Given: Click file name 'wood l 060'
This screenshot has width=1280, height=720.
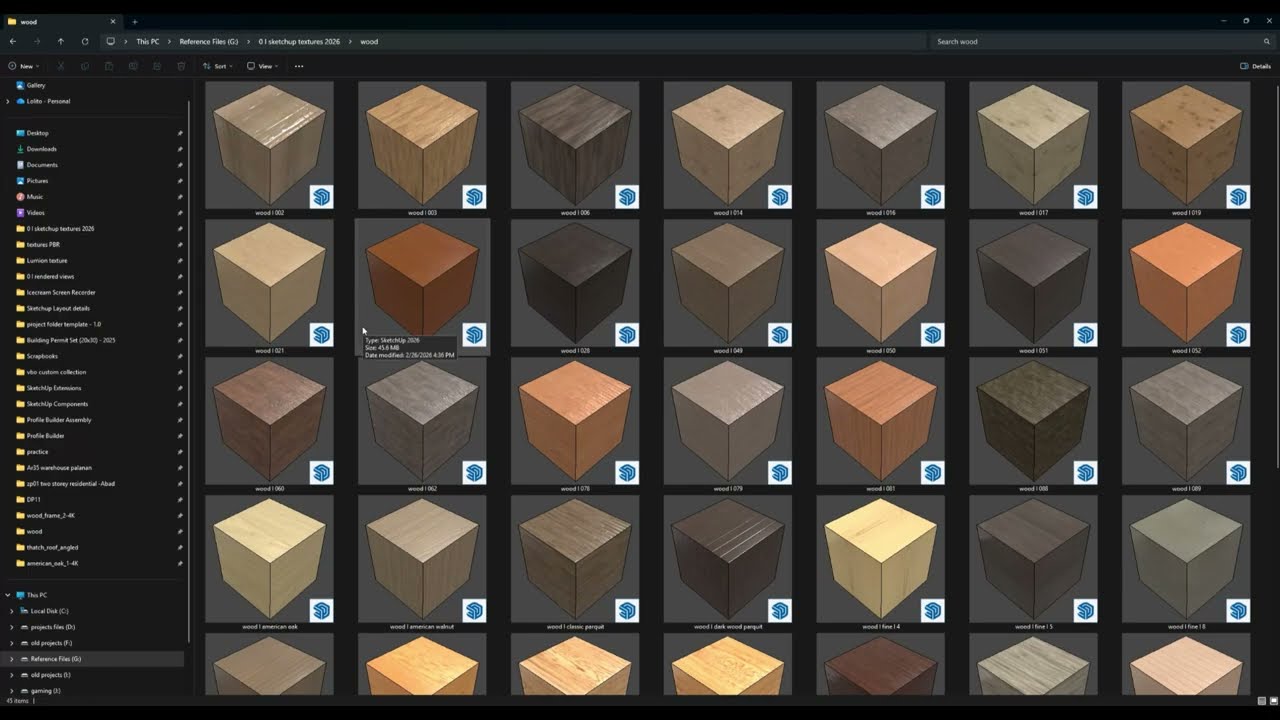Looking at the screenshot, I should pyautogui.click(x=270, y=489).
